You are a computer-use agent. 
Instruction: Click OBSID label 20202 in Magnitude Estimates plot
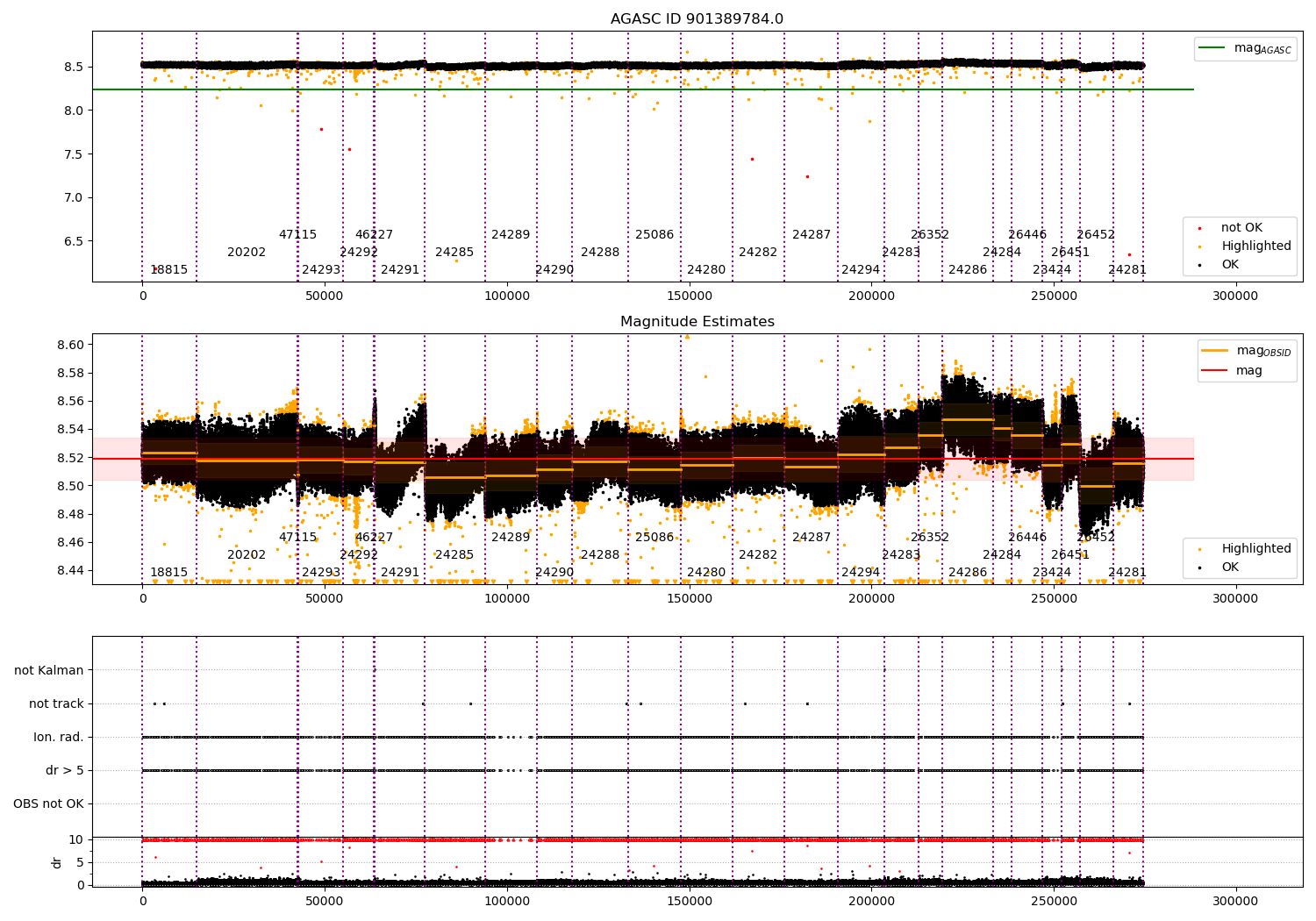point(247,554)
